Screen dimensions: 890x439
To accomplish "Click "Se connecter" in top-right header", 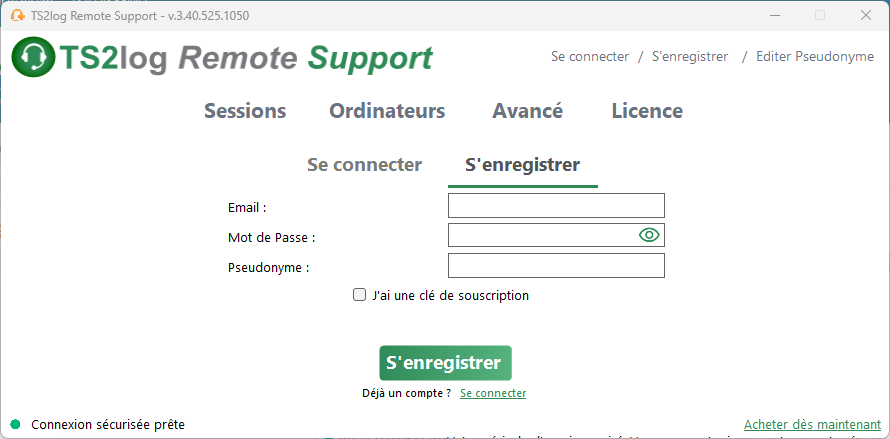I will point(590,57).
